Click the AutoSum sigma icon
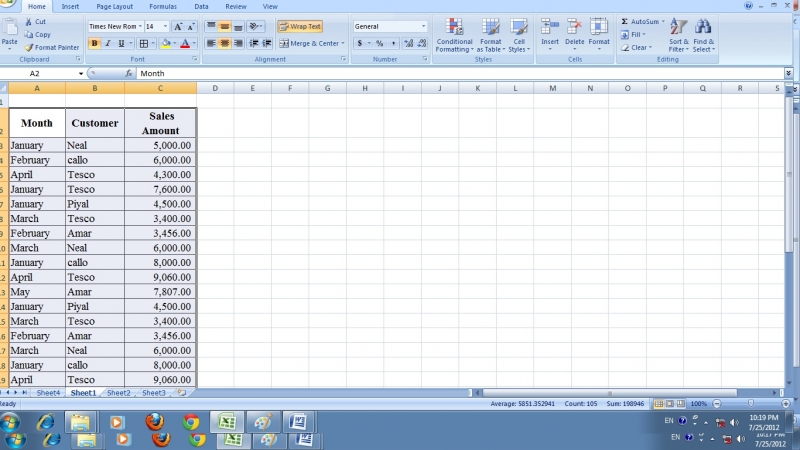Image resolution: width=800 pixels, height=450 pixels. coord(625,21)
